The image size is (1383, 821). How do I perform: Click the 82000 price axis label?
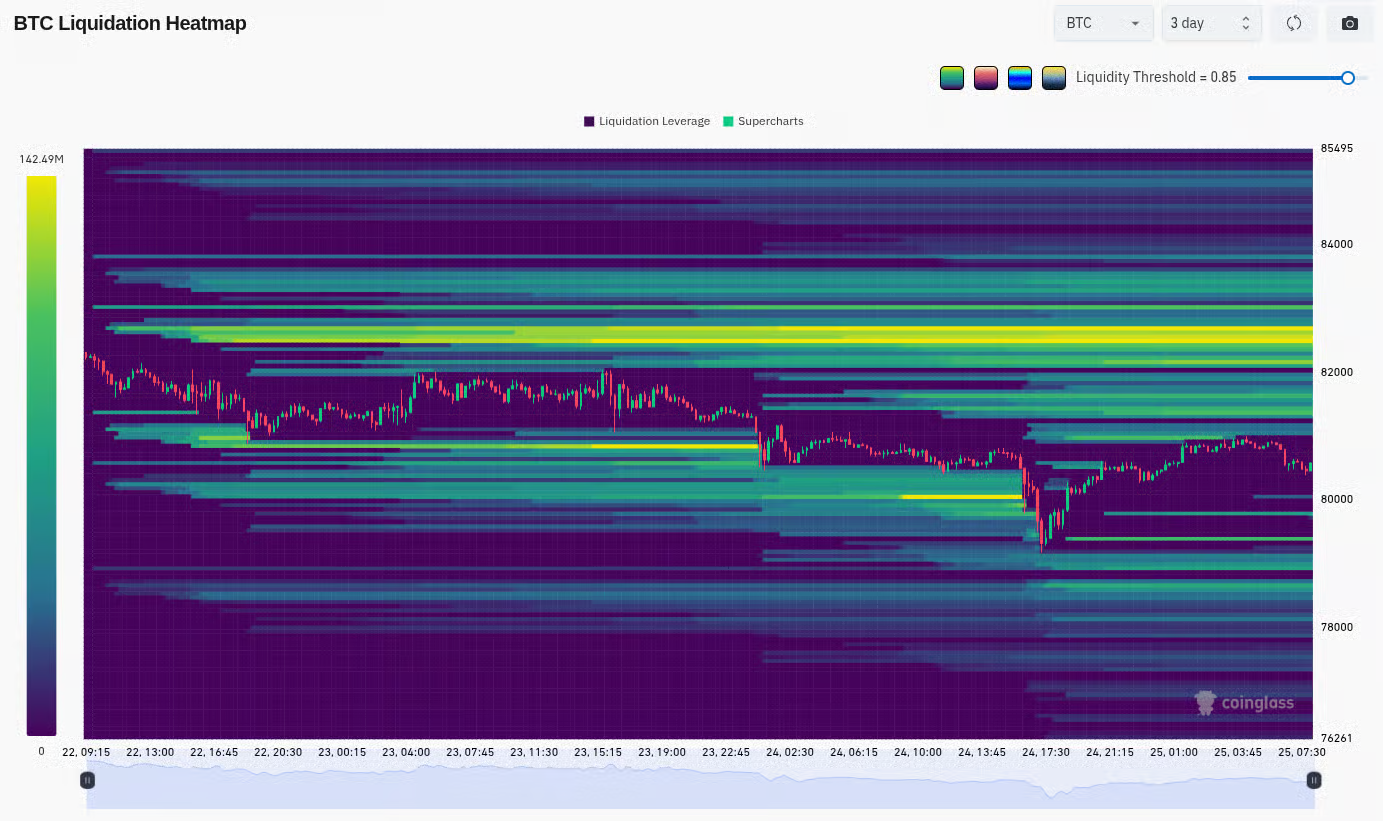pyautogui.click(x=1337, y=372)
